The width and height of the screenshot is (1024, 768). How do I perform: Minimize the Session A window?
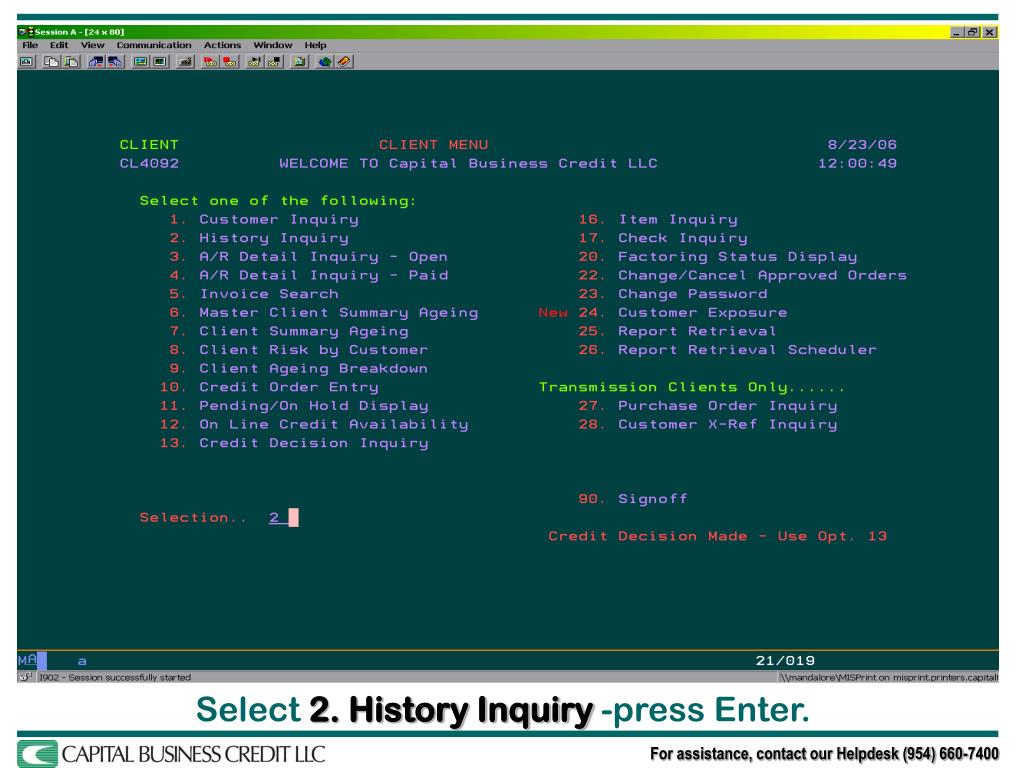coord(957,32)
